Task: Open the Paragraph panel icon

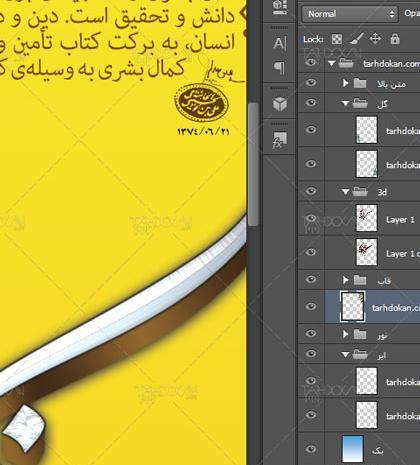Action: (x=279, y=68)
